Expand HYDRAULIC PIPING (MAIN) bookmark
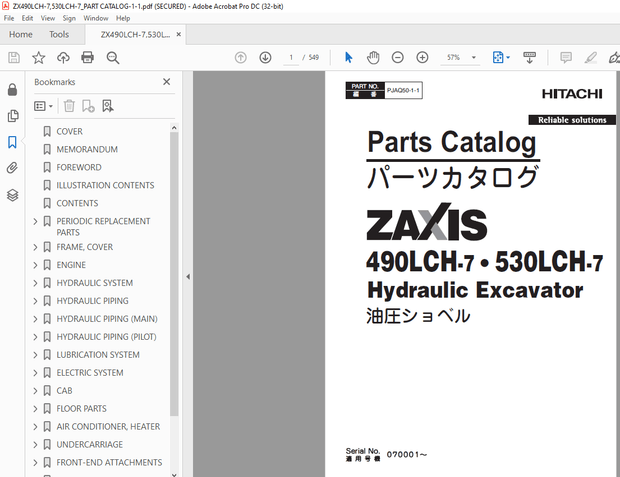 click(35, 319)
